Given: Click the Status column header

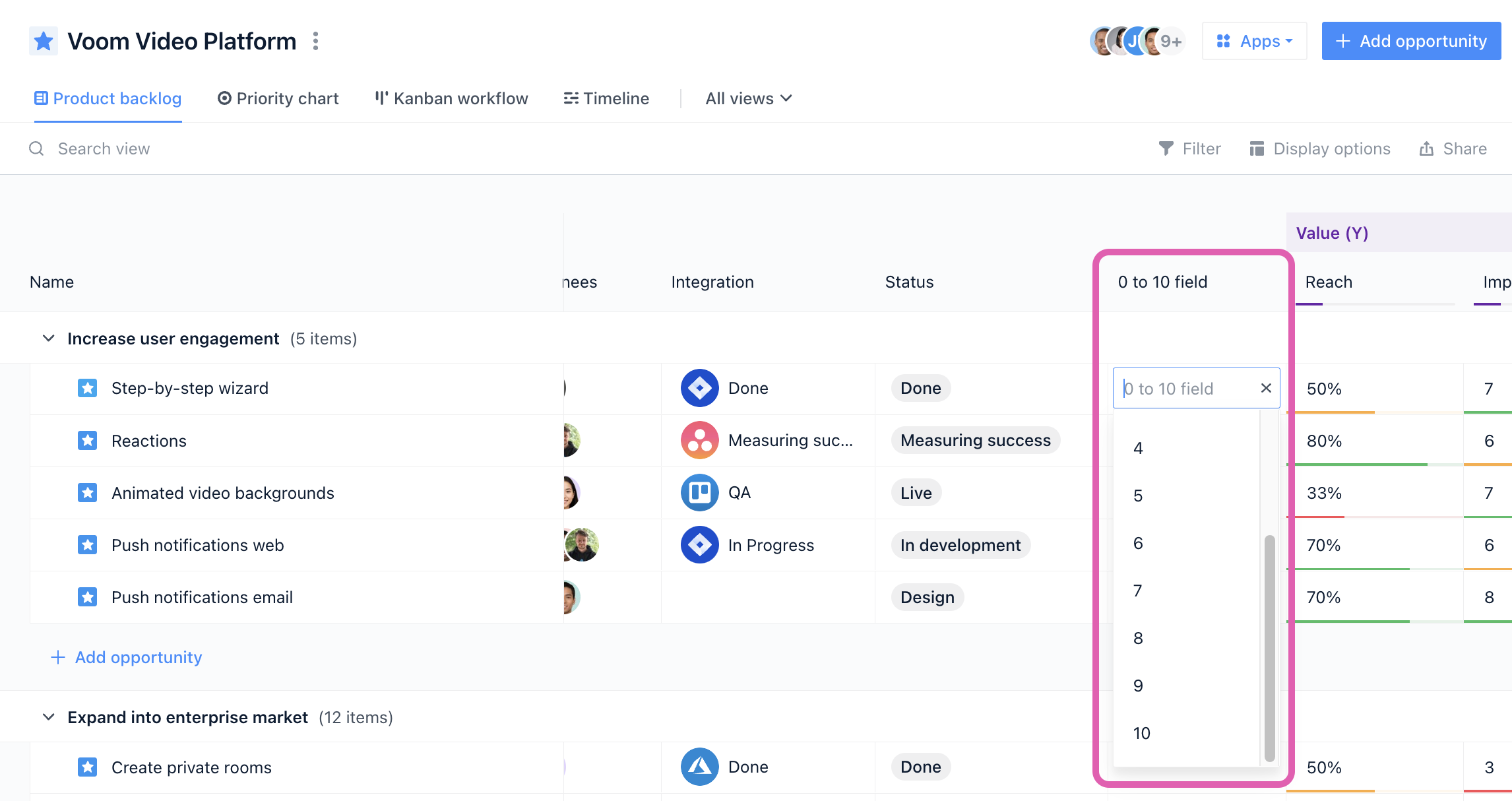Looking at the screenshot, I should pyautogui.click(x=909, y=282).
